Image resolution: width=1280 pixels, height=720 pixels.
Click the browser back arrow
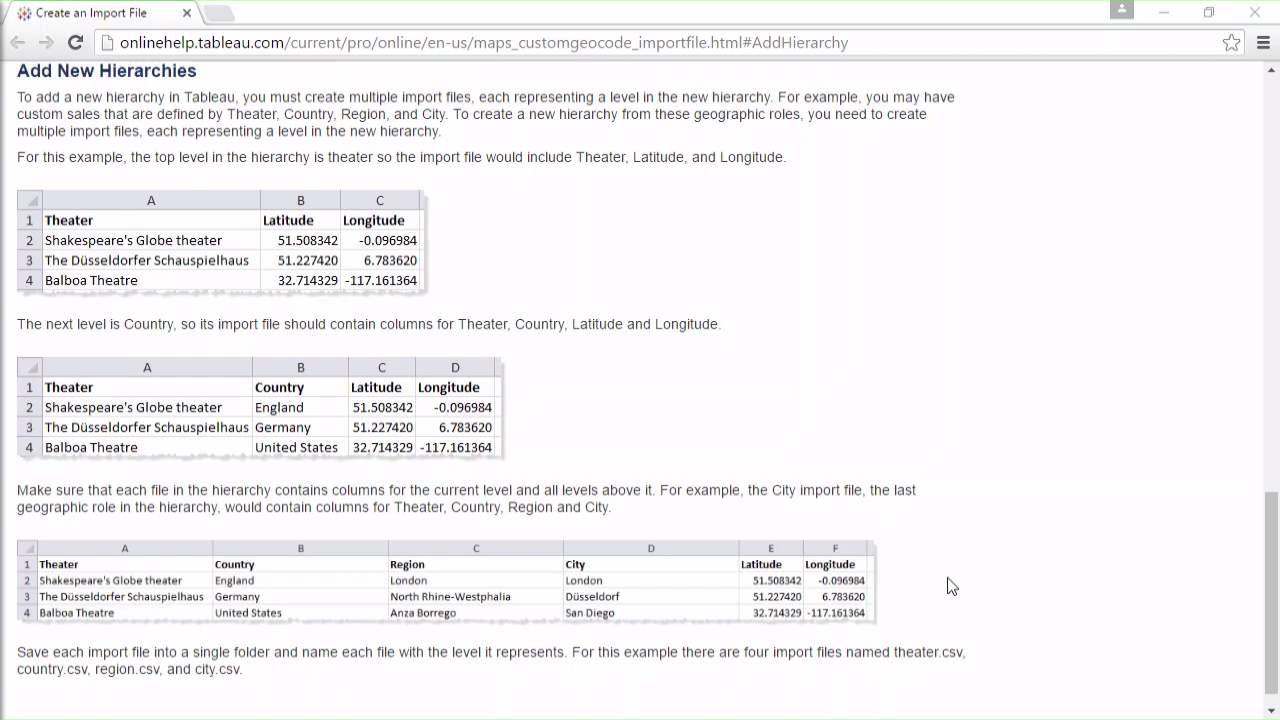pos(17,42)
